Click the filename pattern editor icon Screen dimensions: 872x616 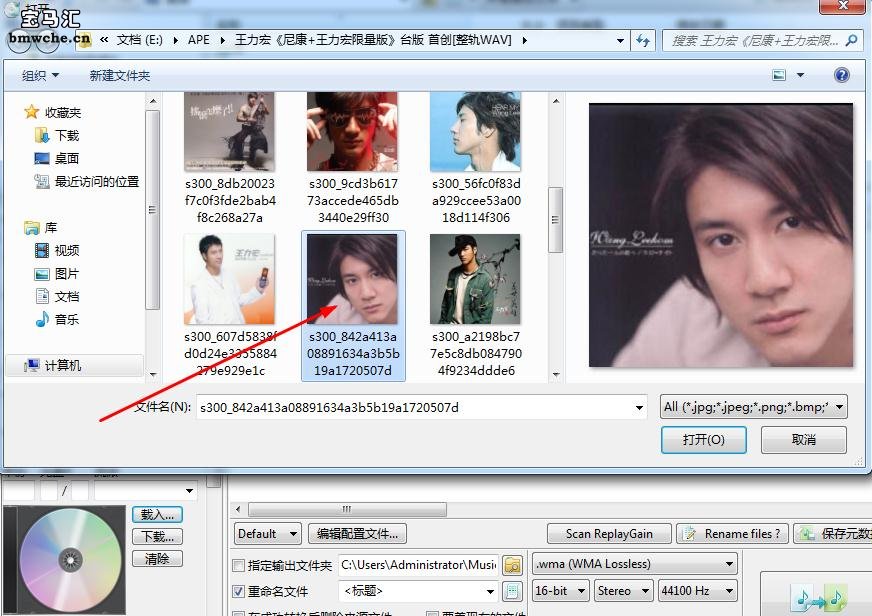click(x=512, y=591)
